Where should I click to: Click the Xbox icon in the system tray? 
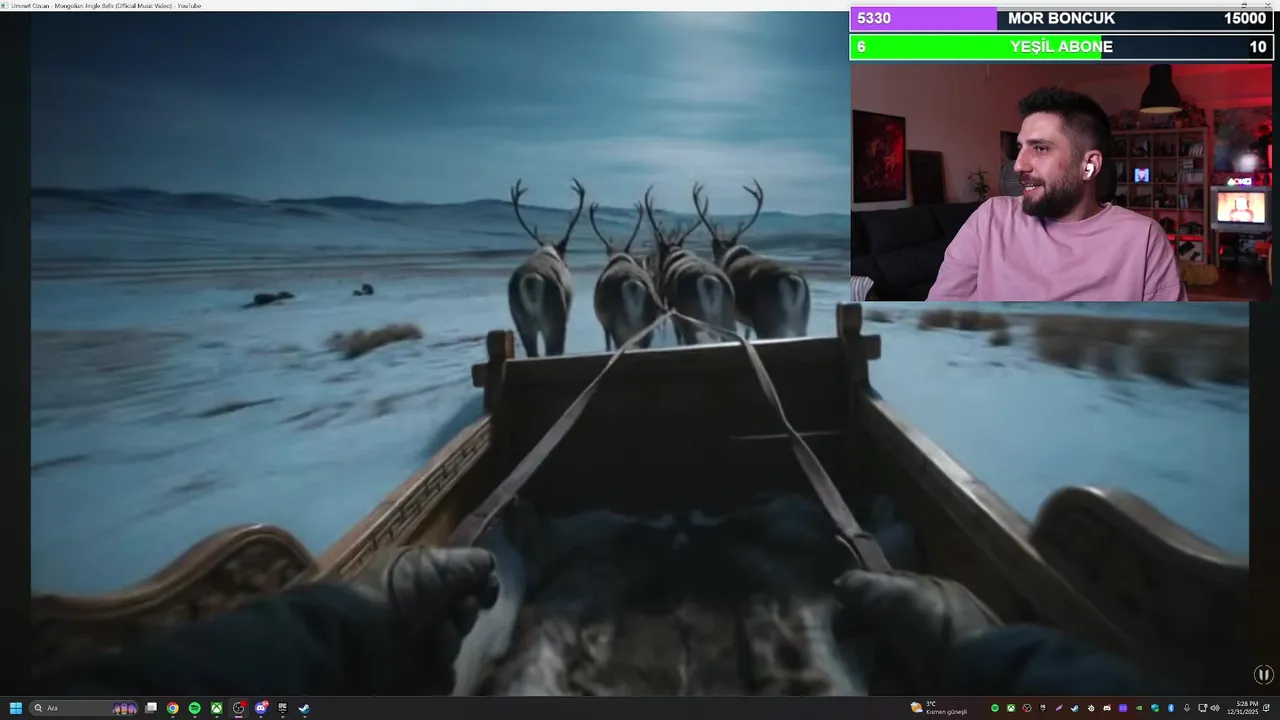tap(1011, 708)
